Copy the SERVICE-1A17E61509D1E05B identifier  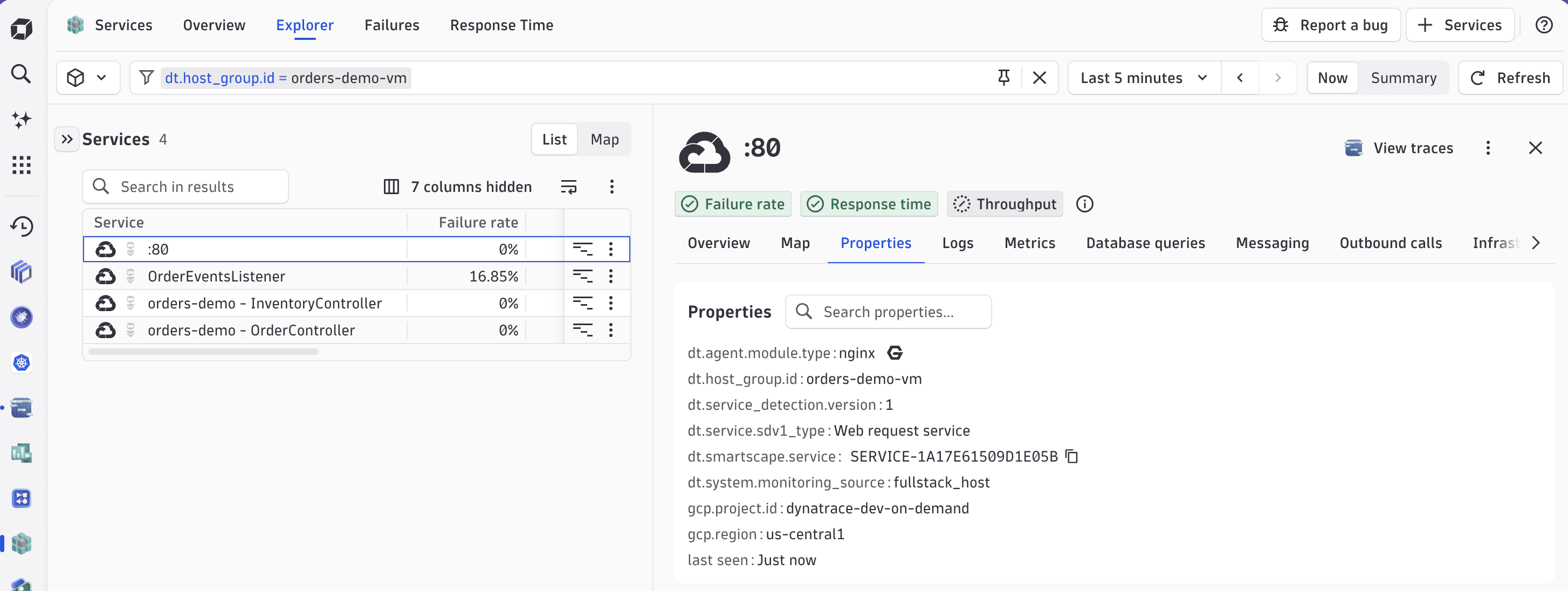click(1072, 457)
